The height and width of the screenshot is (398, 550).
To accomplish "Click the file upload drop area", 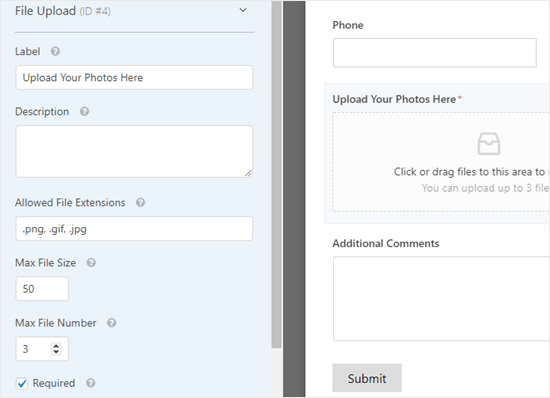I will tap(441, 162).
